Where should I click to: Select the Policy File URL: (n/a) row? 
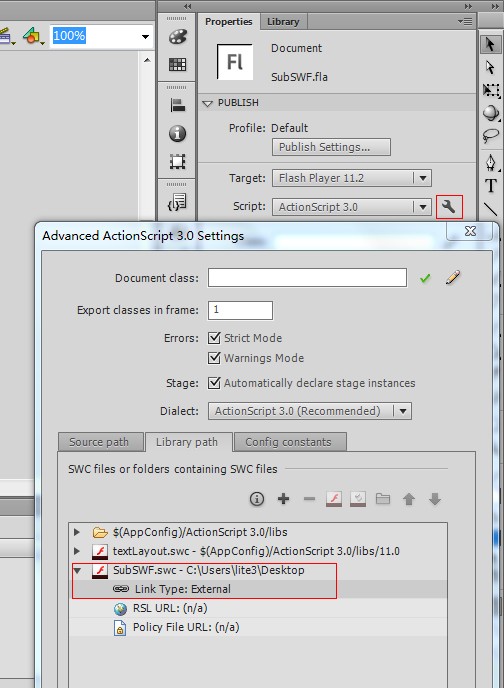pyautogui.click(x=258, y=627)
